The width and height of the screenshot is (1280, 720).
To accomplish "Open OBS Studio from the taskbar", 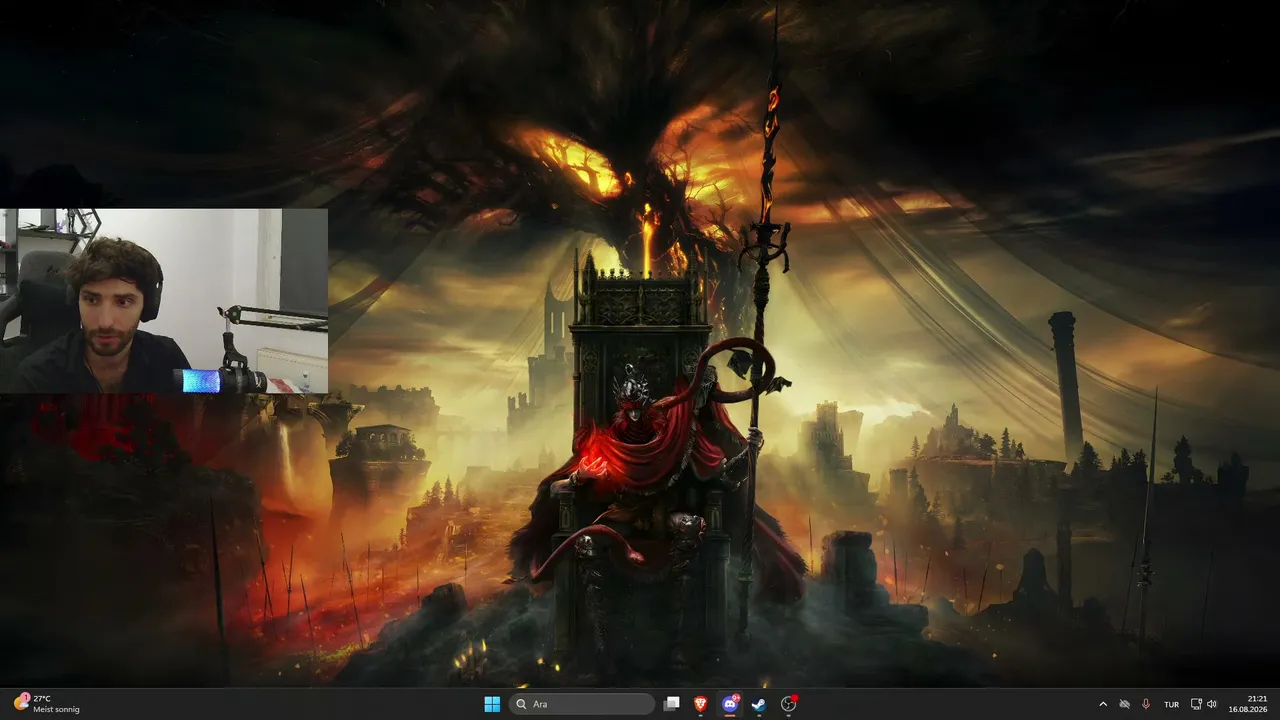I will pyautogui.click(x=789, y=704).
